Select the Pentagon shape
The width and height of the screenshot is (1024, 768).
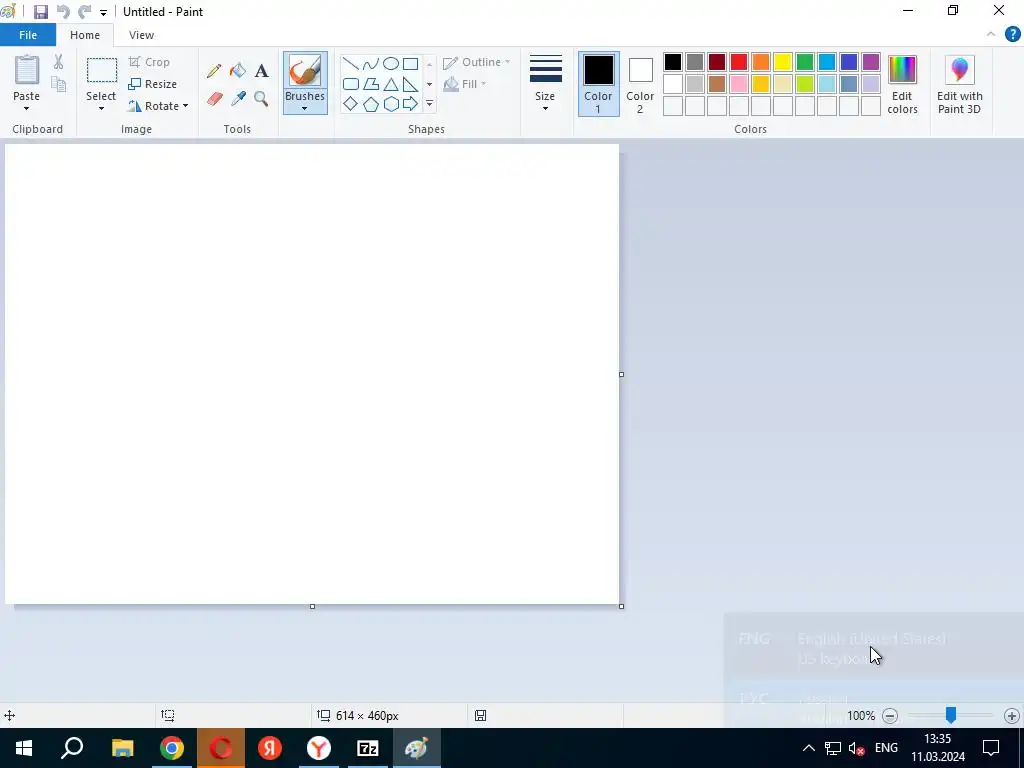371,104
